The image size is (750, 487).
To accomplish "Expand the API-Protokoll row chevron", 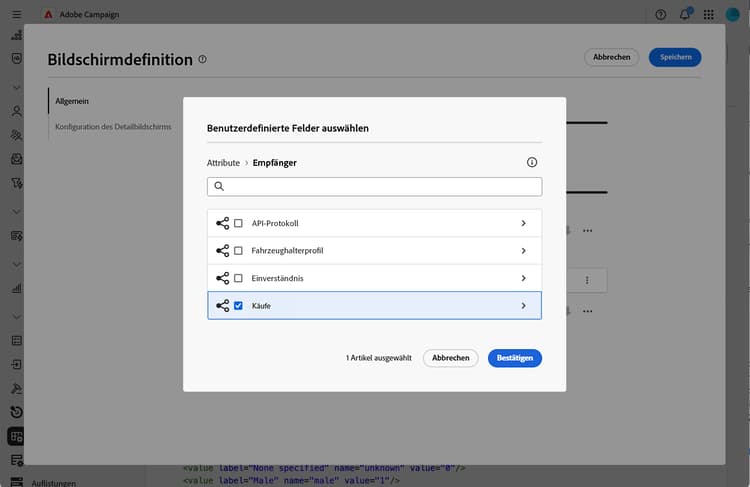I will click(523, 223).
